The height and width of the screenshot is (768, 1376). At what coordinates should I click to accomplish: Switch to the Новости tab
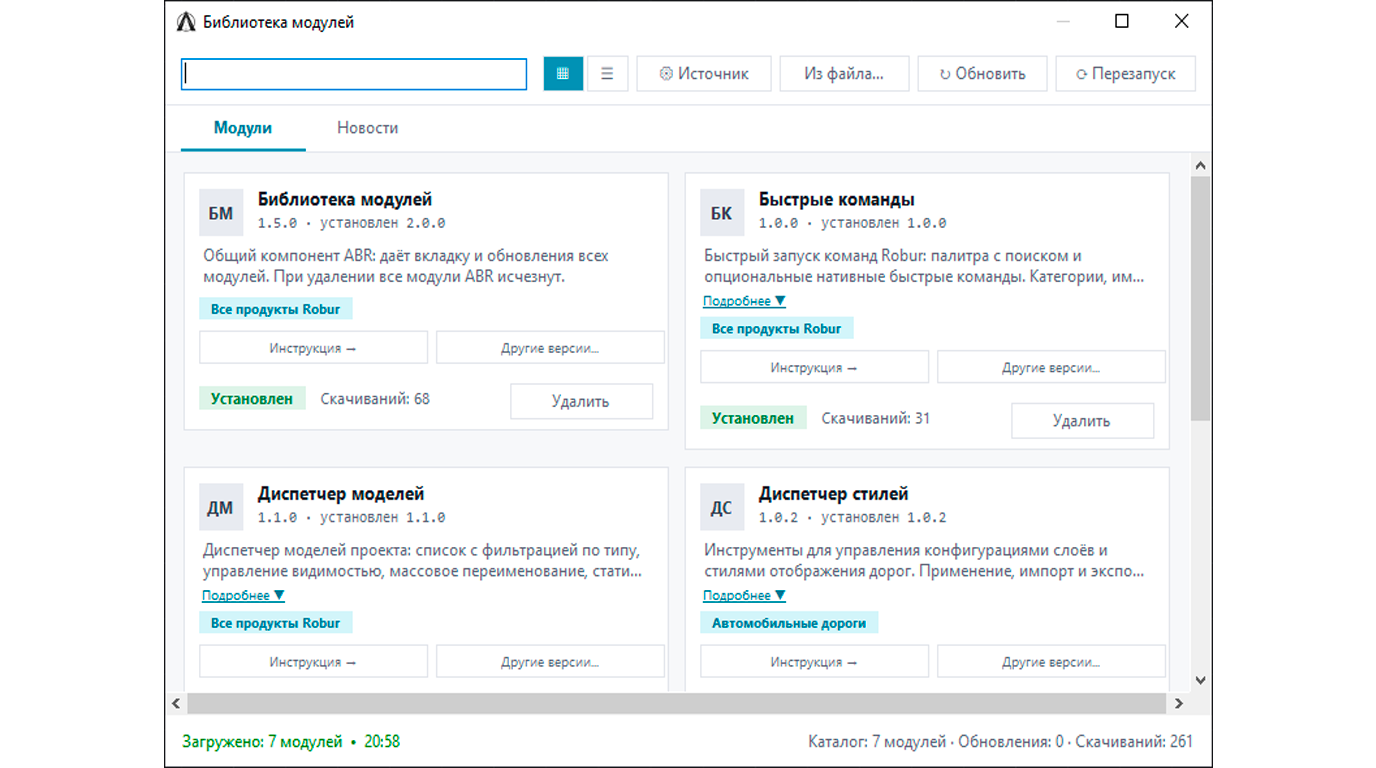(367, 128)
